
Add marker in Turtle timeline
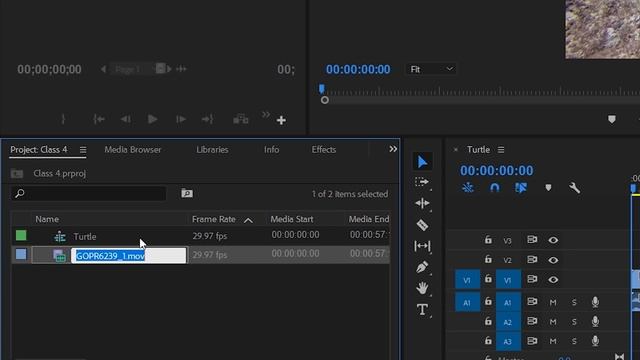(548, 188)
